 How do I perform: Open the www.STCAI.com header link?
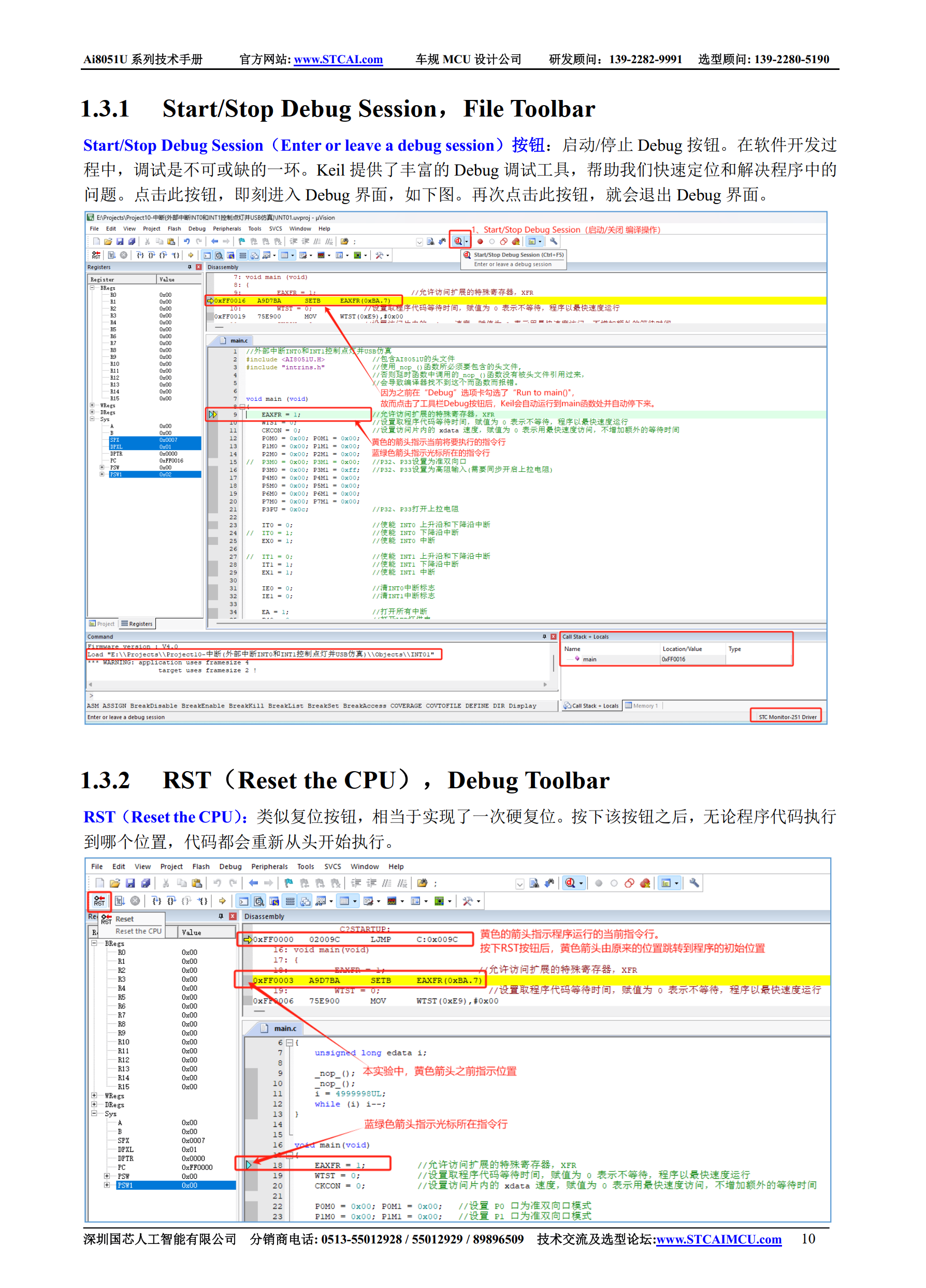(x=338, y=59)
